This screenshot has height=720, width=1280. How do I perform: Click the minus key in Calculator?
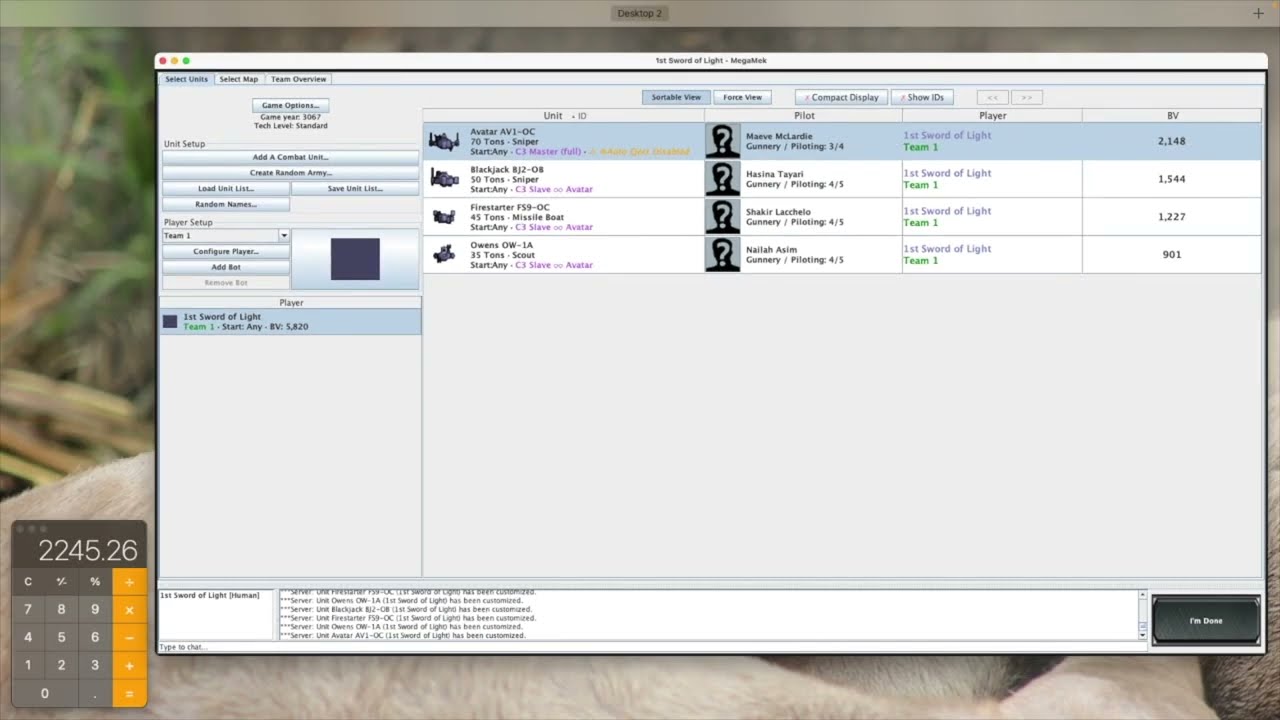129,637
